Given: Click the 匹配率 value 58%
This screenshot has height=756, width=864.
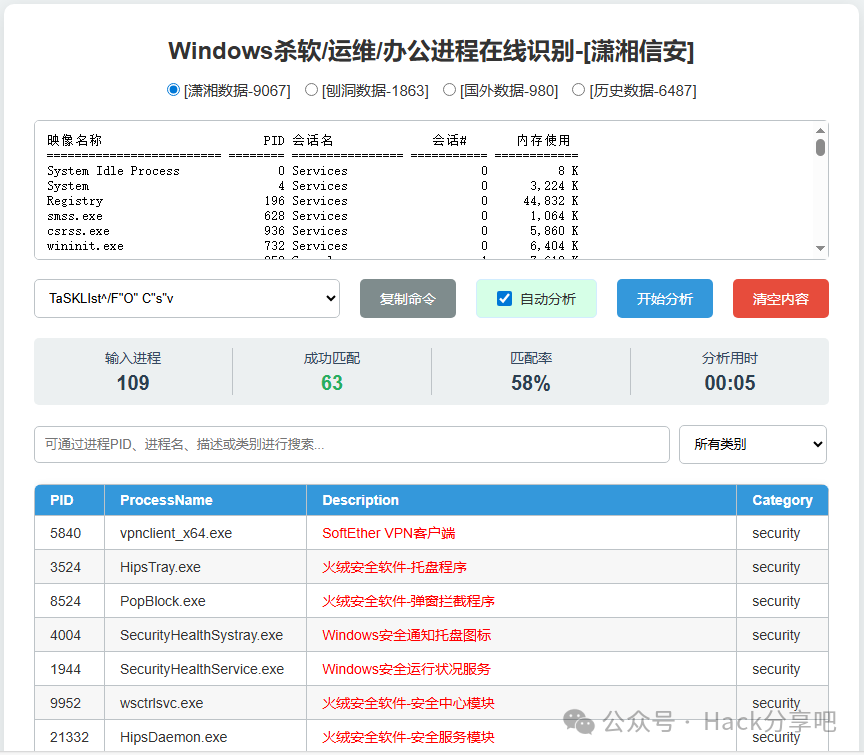Looking at the screenshot, I should coord(531,383).
